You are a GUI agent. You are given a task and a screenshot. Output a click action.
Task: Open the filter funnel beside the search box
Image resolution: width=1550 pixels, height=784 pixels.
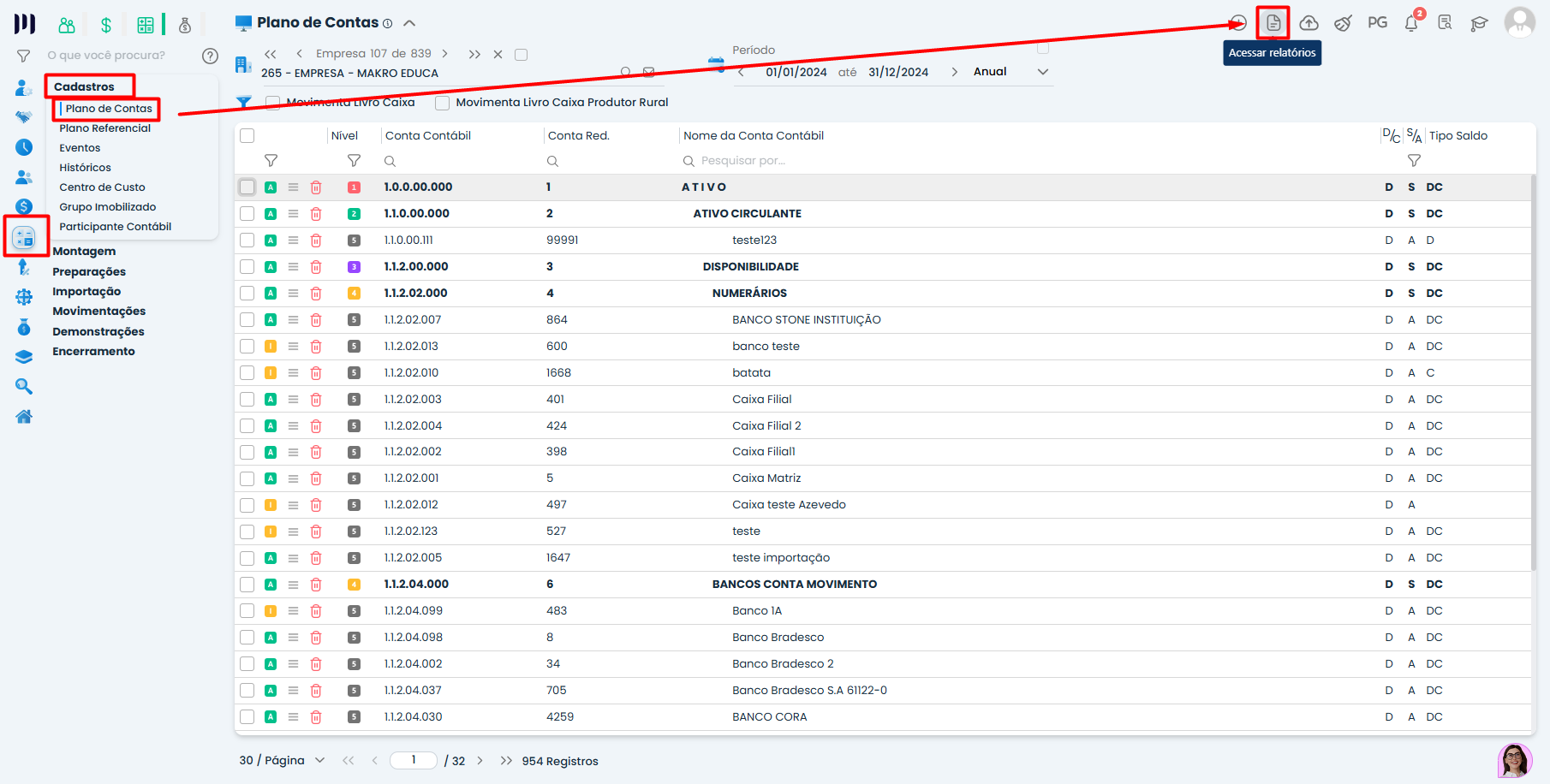[24, 56]
